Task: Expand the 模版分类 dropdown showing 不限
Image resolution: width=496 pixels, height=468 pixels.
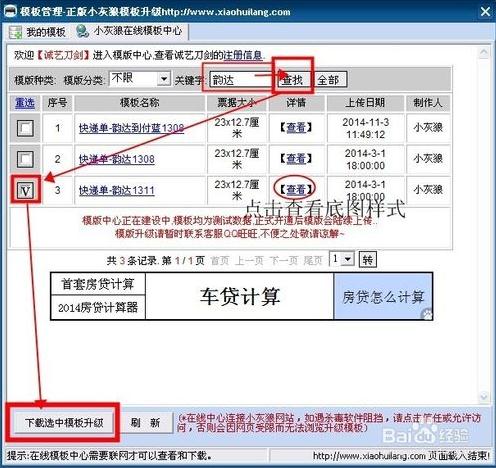Action: click(164, 79)
